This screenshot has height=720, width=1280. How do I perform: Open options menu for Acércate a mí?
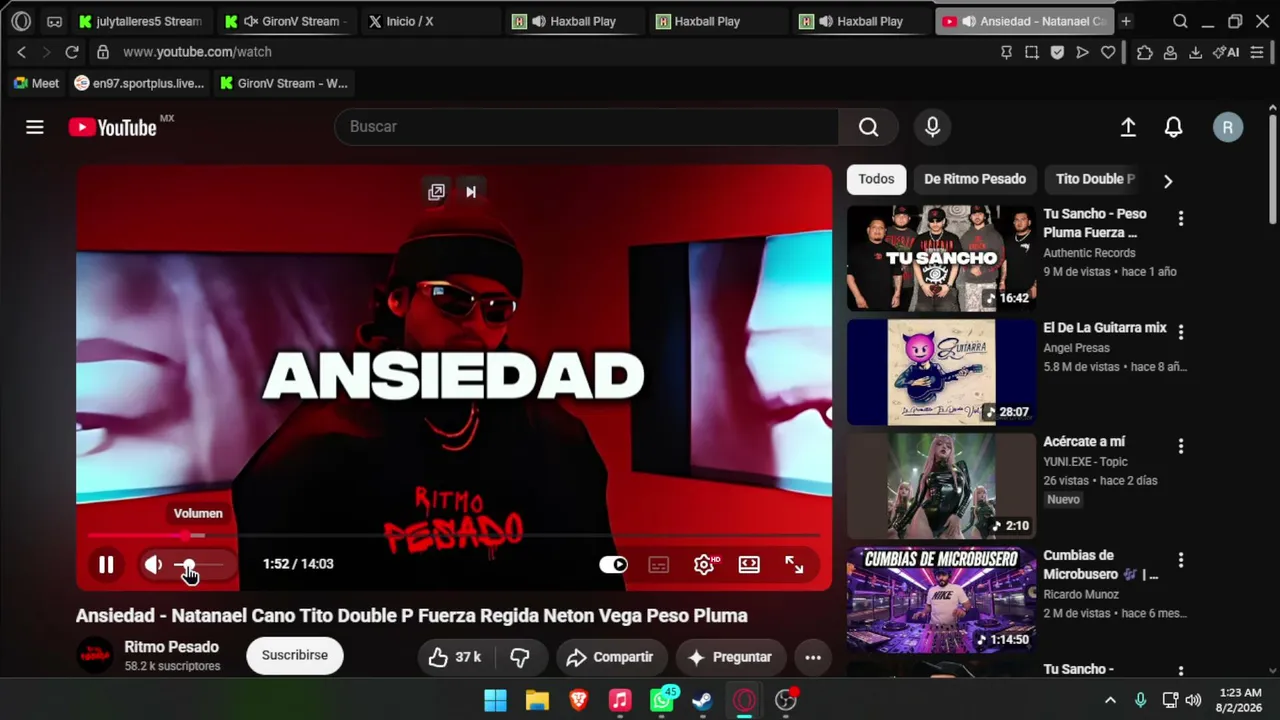click(1181, 446)
